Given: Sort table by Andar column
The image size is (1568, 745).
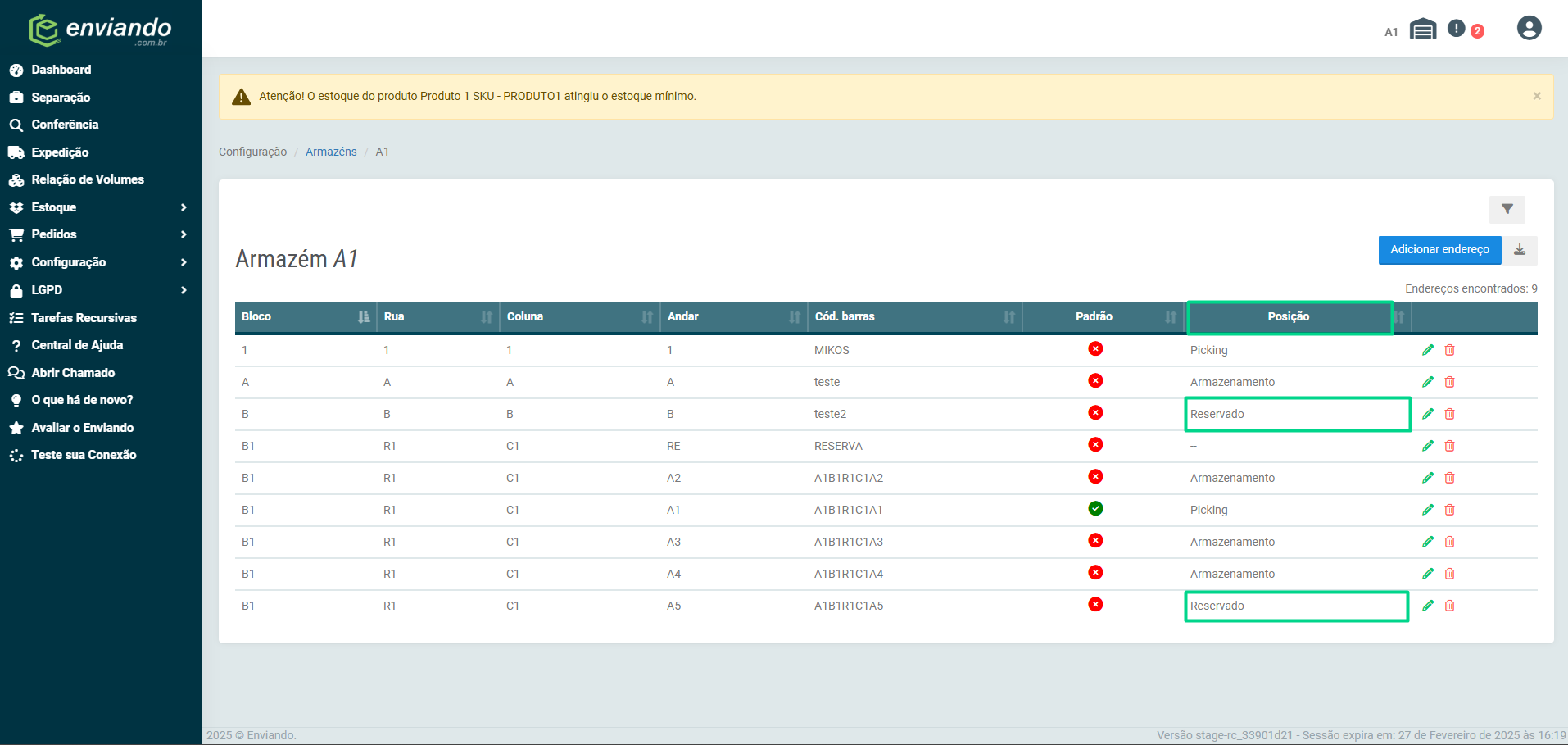Looking at the screenshot, I should click(x=734, y=317).
